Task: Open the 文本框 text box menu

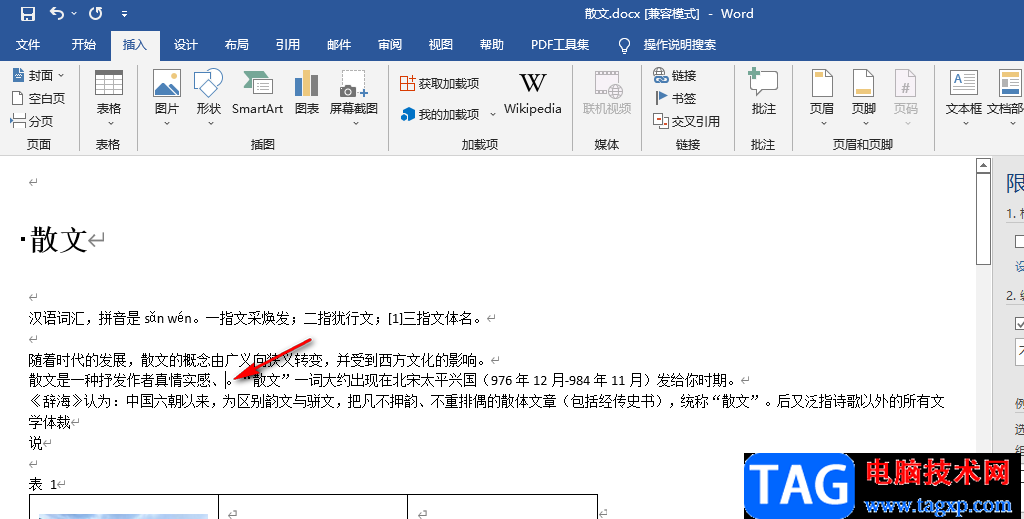Action: [963, 99]
